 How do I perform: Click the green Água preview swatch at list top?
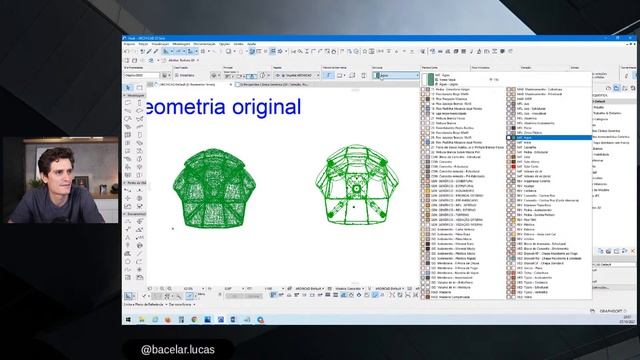pyautogui.click(x=430, y=79)
